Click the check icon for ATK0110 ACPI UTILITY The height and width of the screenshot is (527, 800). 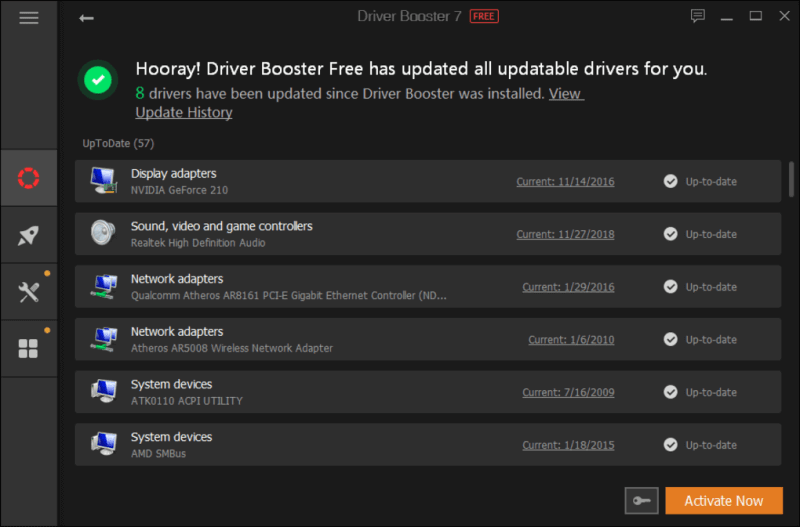[x=670, y=392]
